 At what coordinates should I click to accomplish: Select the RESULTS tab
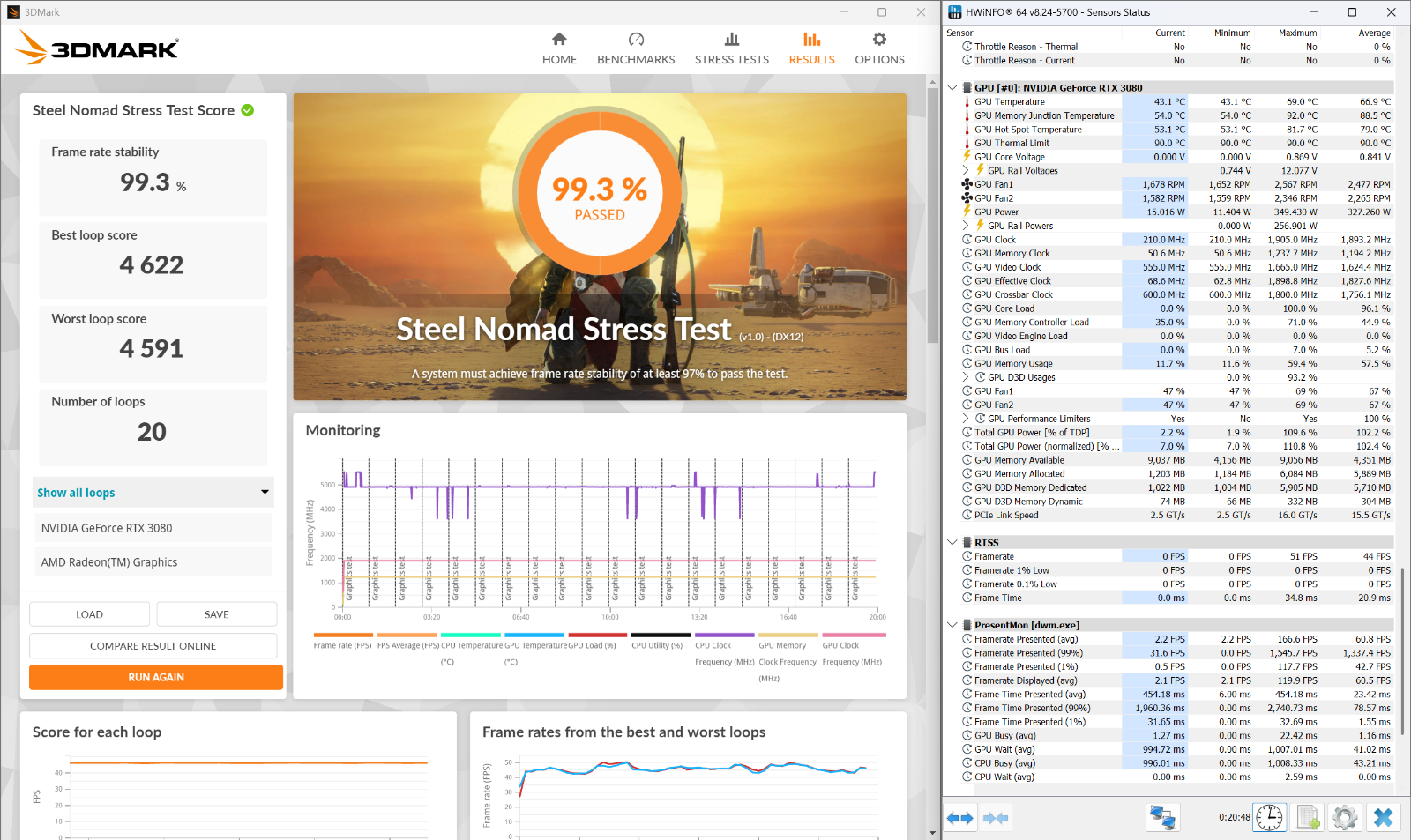pos(811,48)
